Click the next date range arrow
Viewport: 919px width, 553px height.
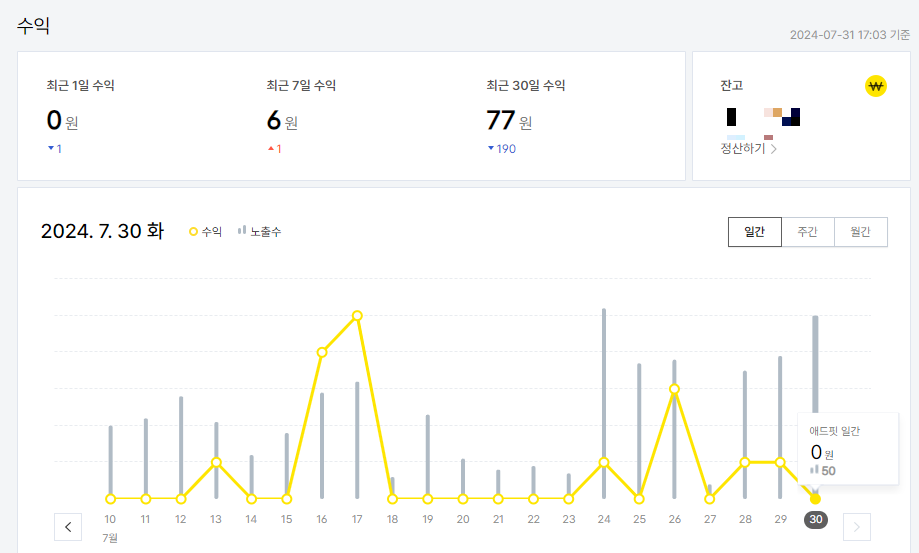tap(857, 527)
